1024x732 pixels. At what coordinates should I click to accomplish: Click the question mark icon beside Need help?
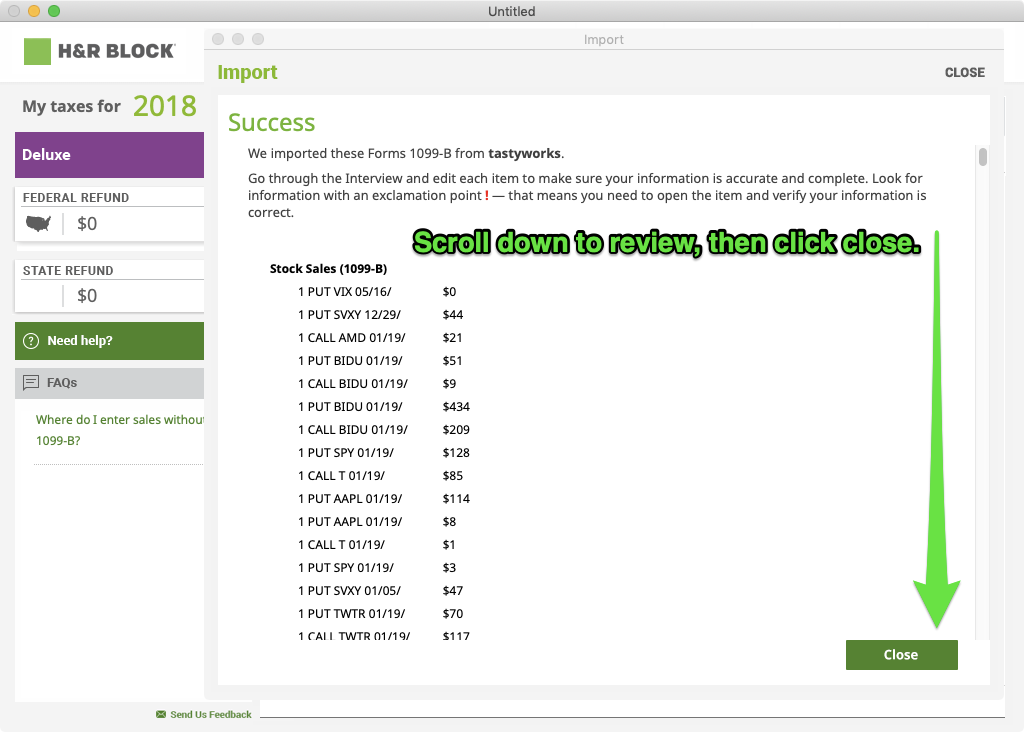(x=31, y=341)
